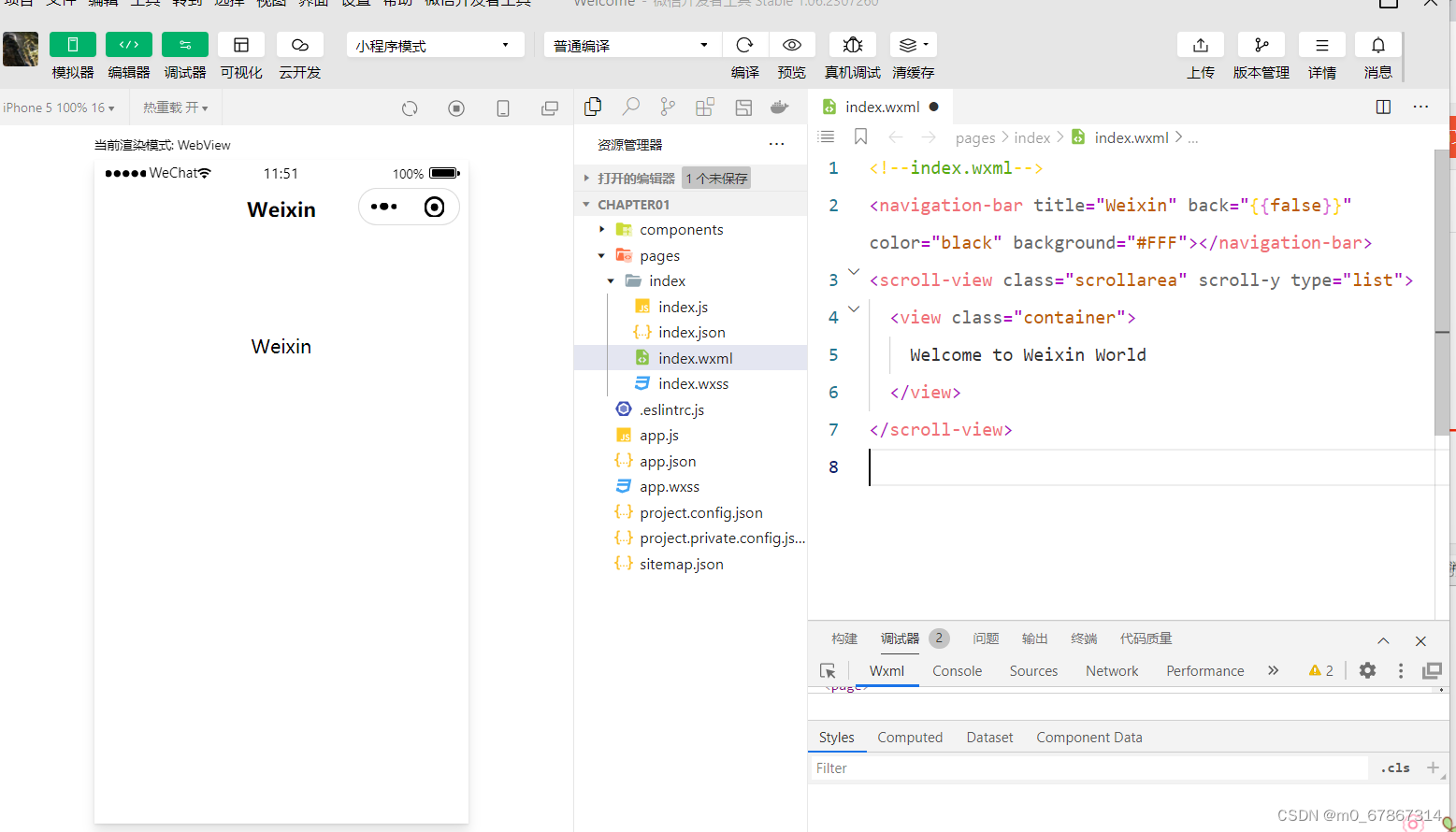This screenshot has width=1456, height=832.
Task: Open resource manager more options (…)
Action: pyautogui.click(x=776, y=144)
